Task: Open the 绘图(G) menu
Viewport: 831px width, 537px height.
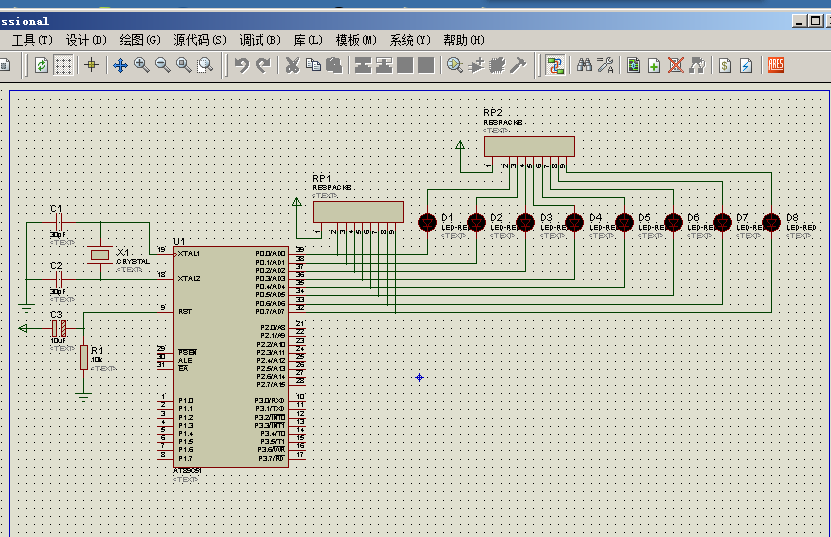Action: click(x=140, y=40)
